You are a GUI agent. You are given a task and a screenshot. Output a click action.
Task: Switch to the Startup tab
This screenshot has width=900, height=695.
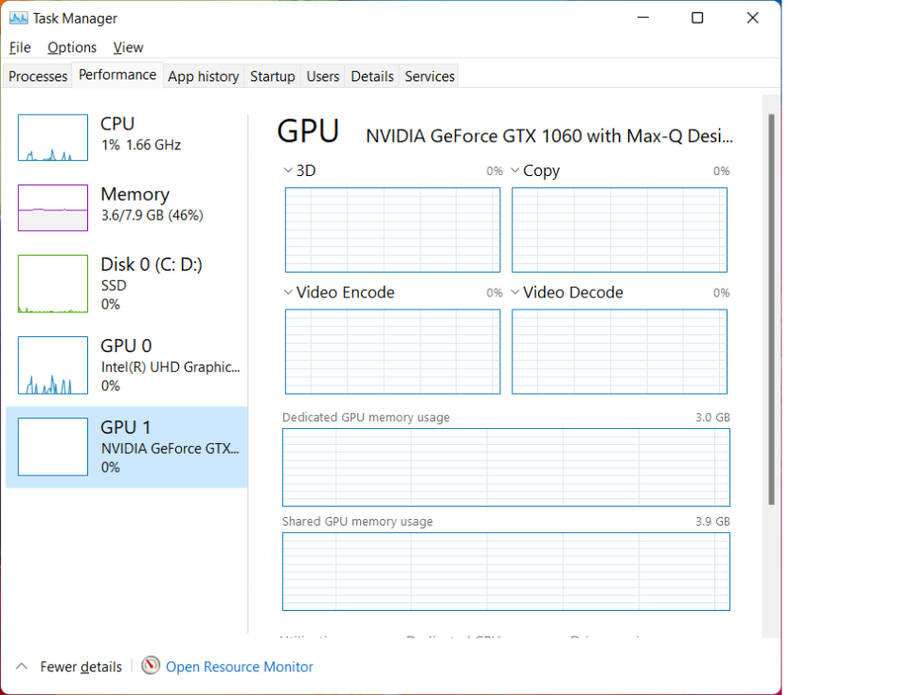tap(272, 76)
